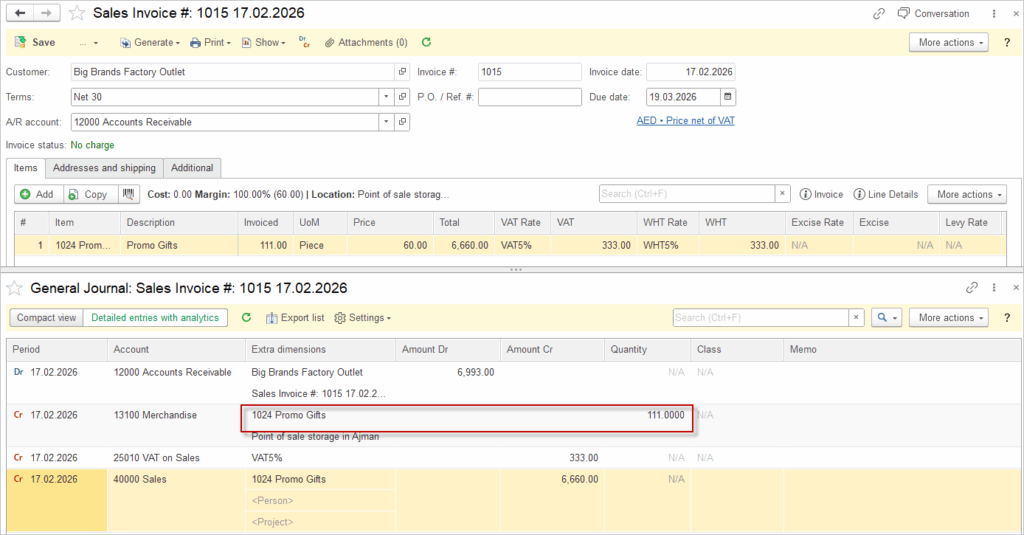
Task: Switch to Addresses and shipping tab
Action: pyautogui.click(x=104, y=168)
